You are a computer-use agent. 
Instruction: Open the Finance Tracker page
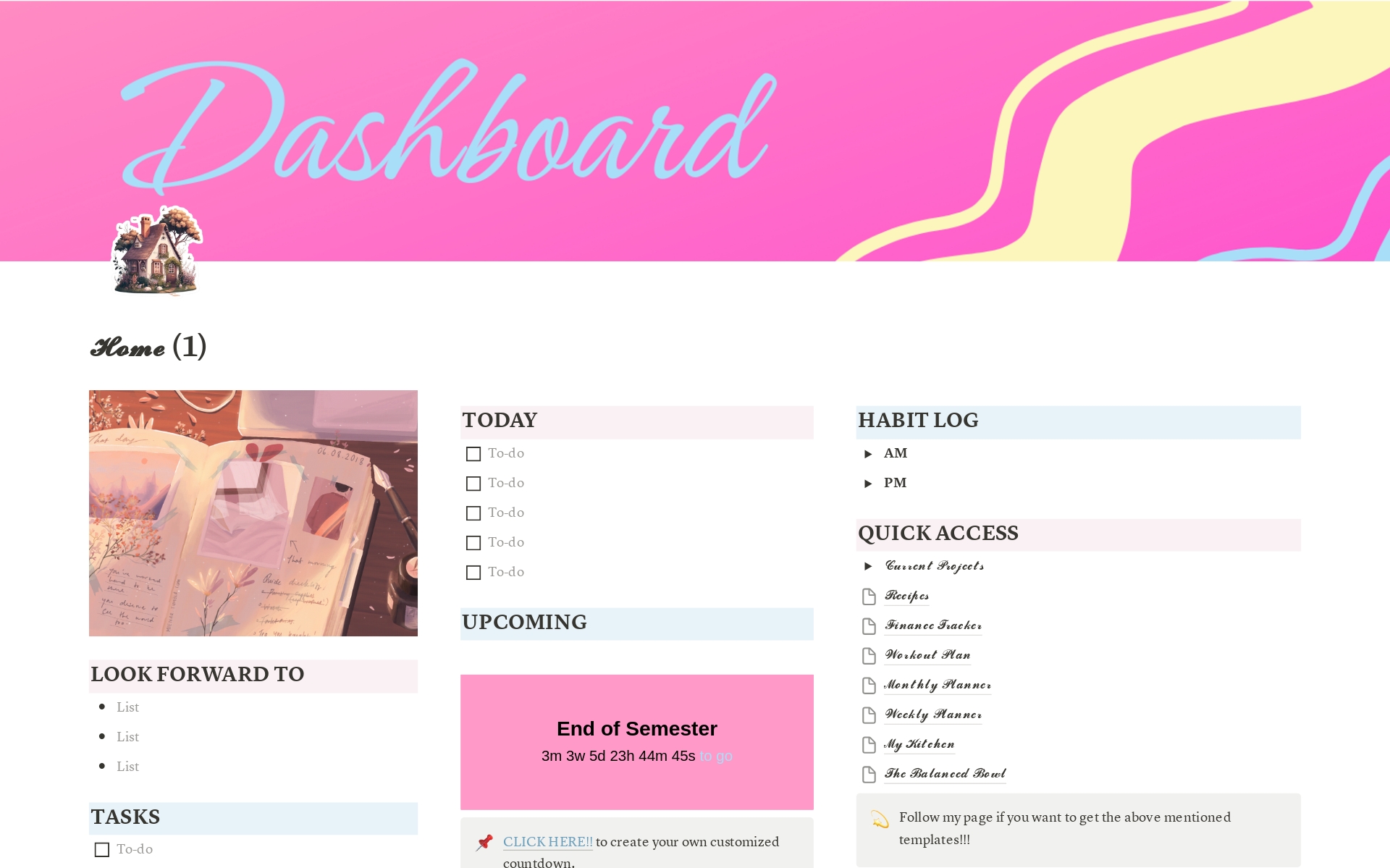(930, 625)
